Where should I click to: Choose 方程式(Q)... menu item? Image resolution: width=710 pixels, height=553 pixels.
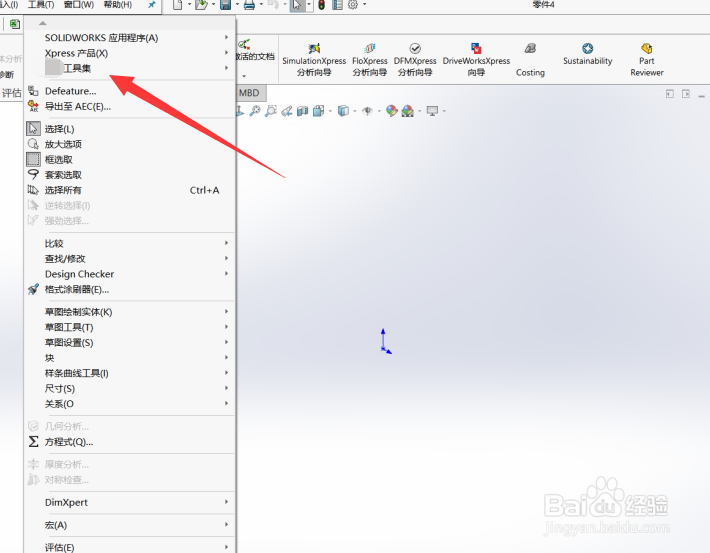point(130,442)
